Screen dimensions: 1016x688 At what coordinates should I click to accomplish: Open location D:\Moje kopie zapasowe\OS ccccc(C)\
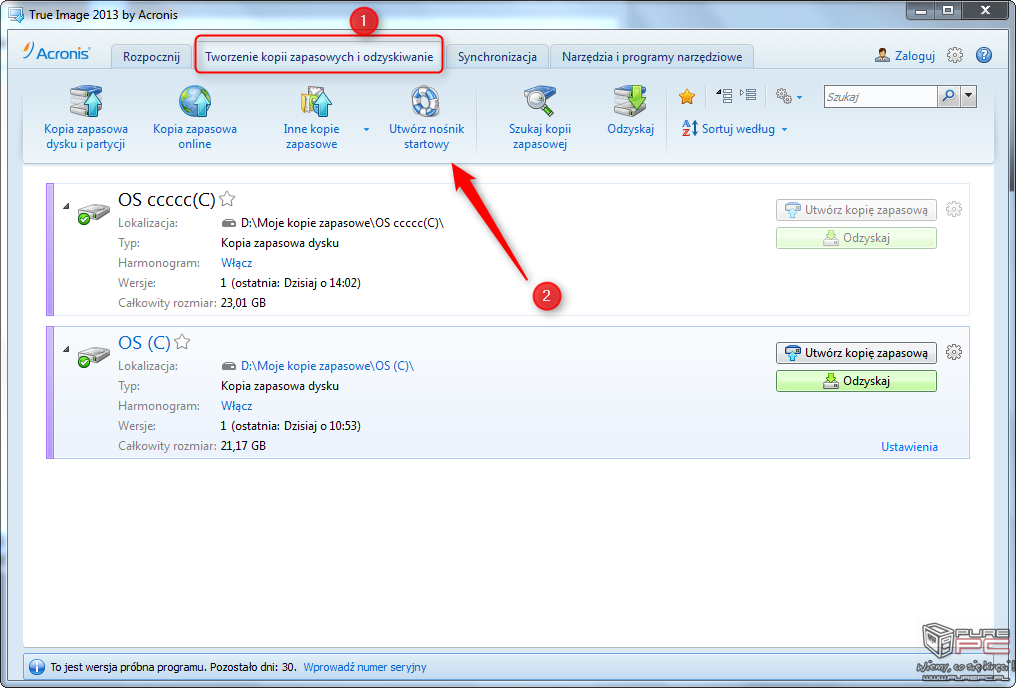tap(342, 223)
